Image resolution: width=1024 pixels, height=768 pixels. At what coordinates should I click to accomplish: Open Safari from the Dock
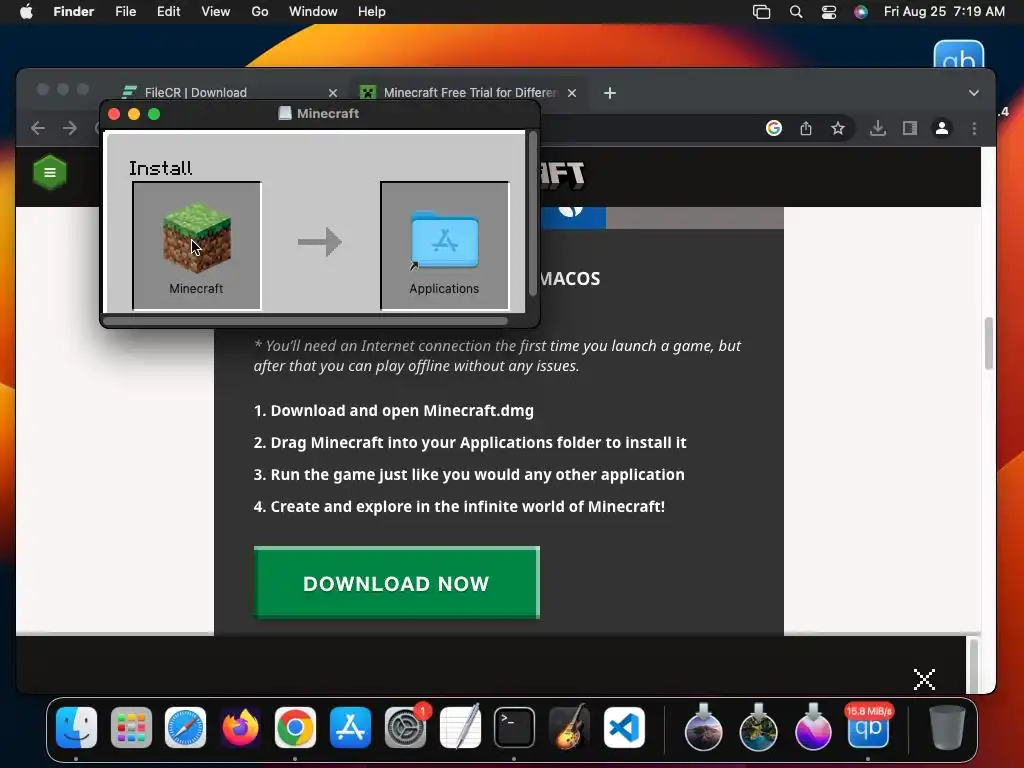point(185,728)
